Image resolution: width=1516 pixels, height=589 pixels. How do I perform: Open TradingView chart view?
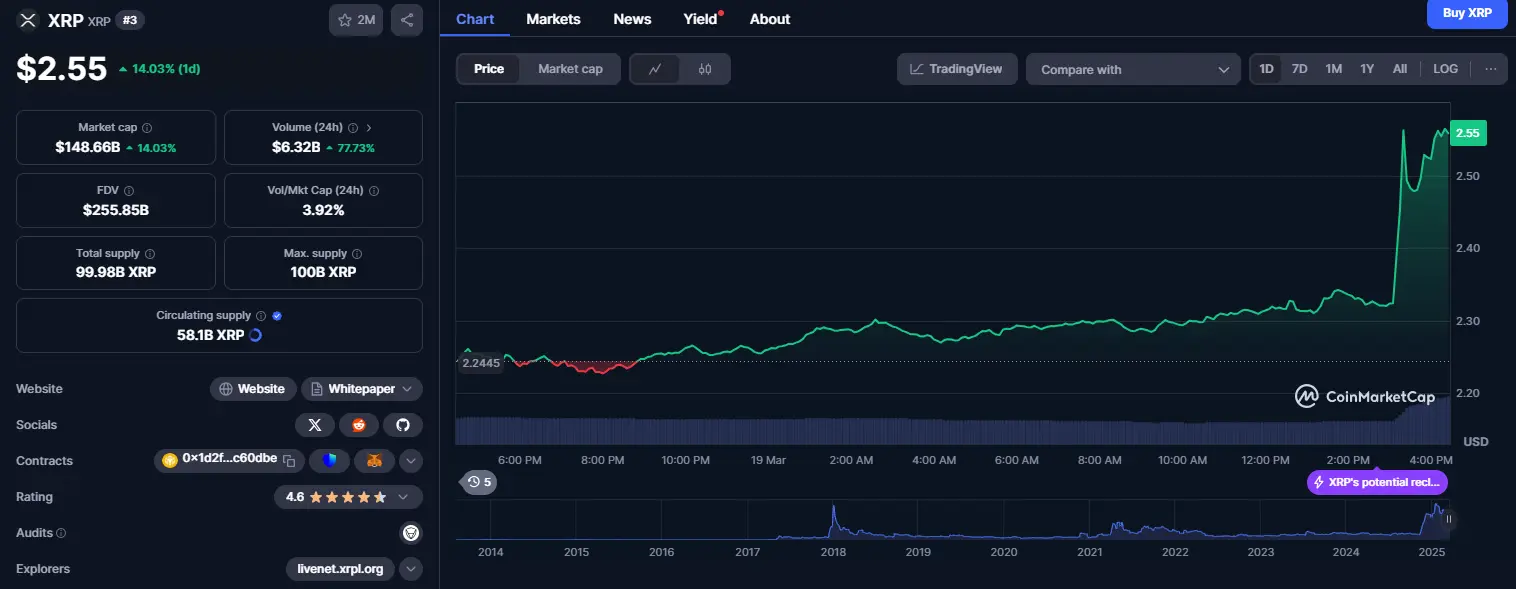[x=957, y=69]
